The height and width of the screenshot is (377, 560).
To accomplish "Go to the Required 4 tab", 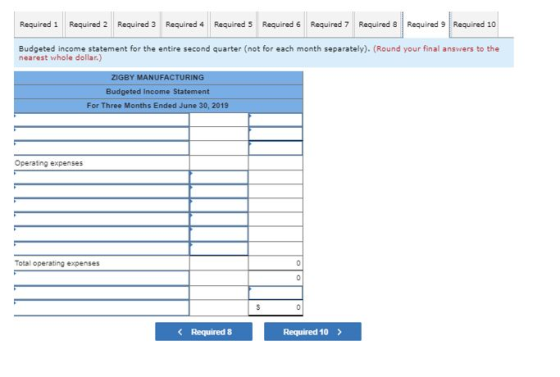I will (x=185, y=24).
